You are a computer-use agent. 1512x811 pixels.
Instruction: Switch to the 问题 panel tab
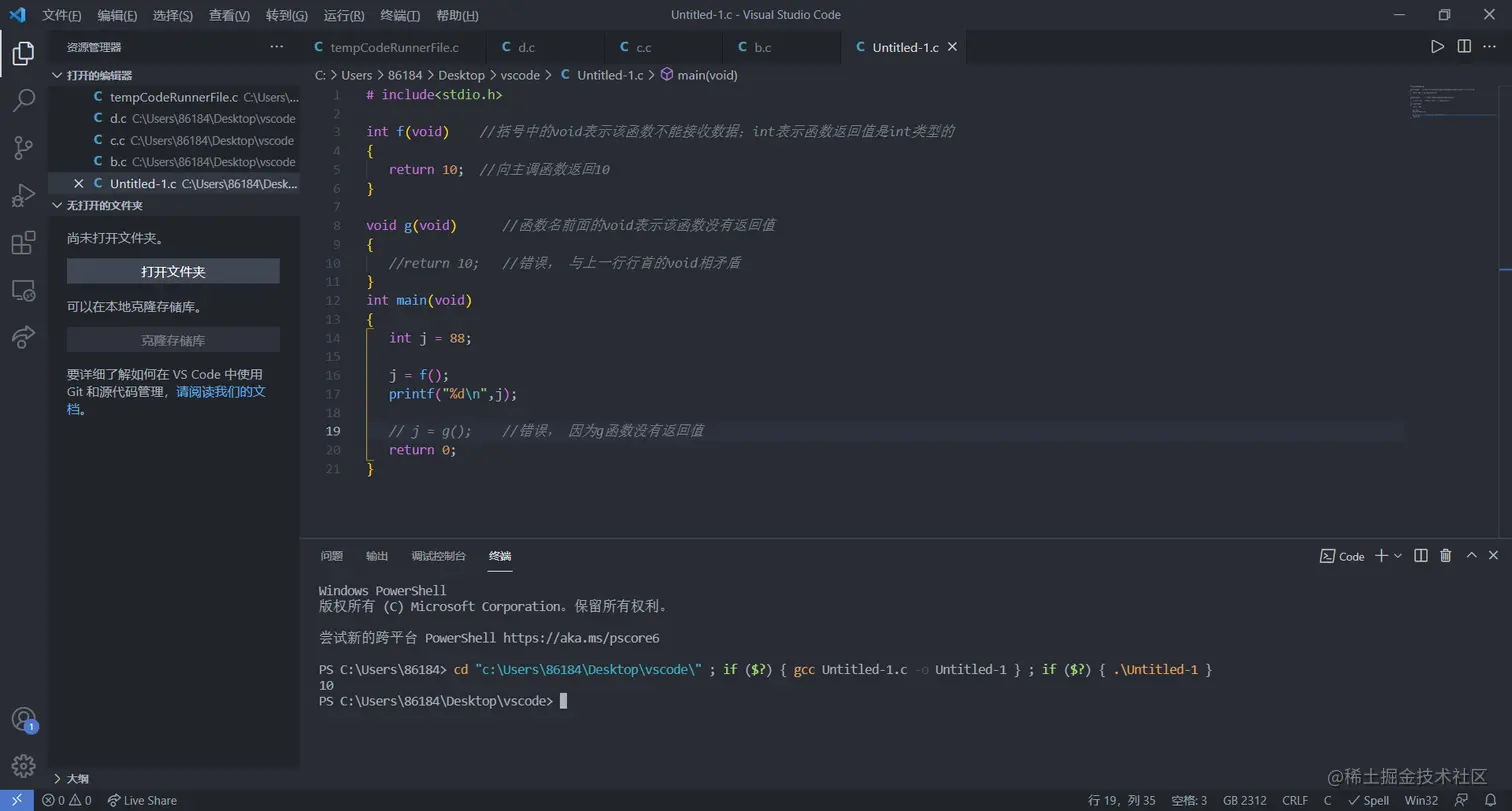pyautogui.click(x=332, y=556)
